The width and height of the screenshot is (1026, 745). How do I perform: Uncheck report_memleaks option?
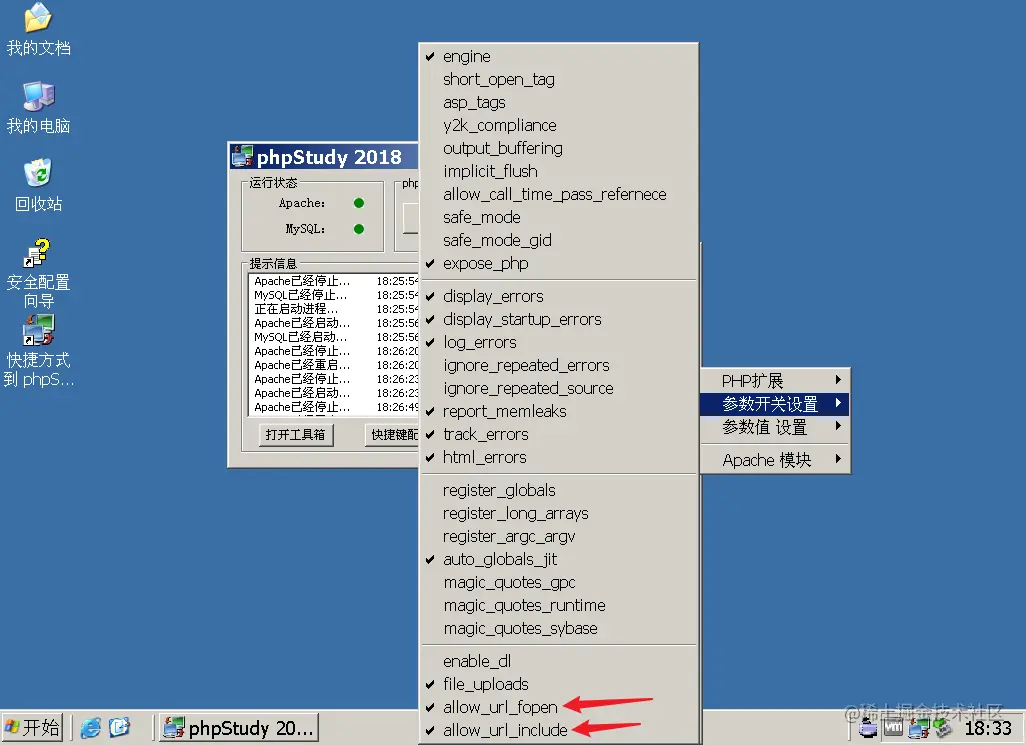pyautogui.click(x=559, y=411)
